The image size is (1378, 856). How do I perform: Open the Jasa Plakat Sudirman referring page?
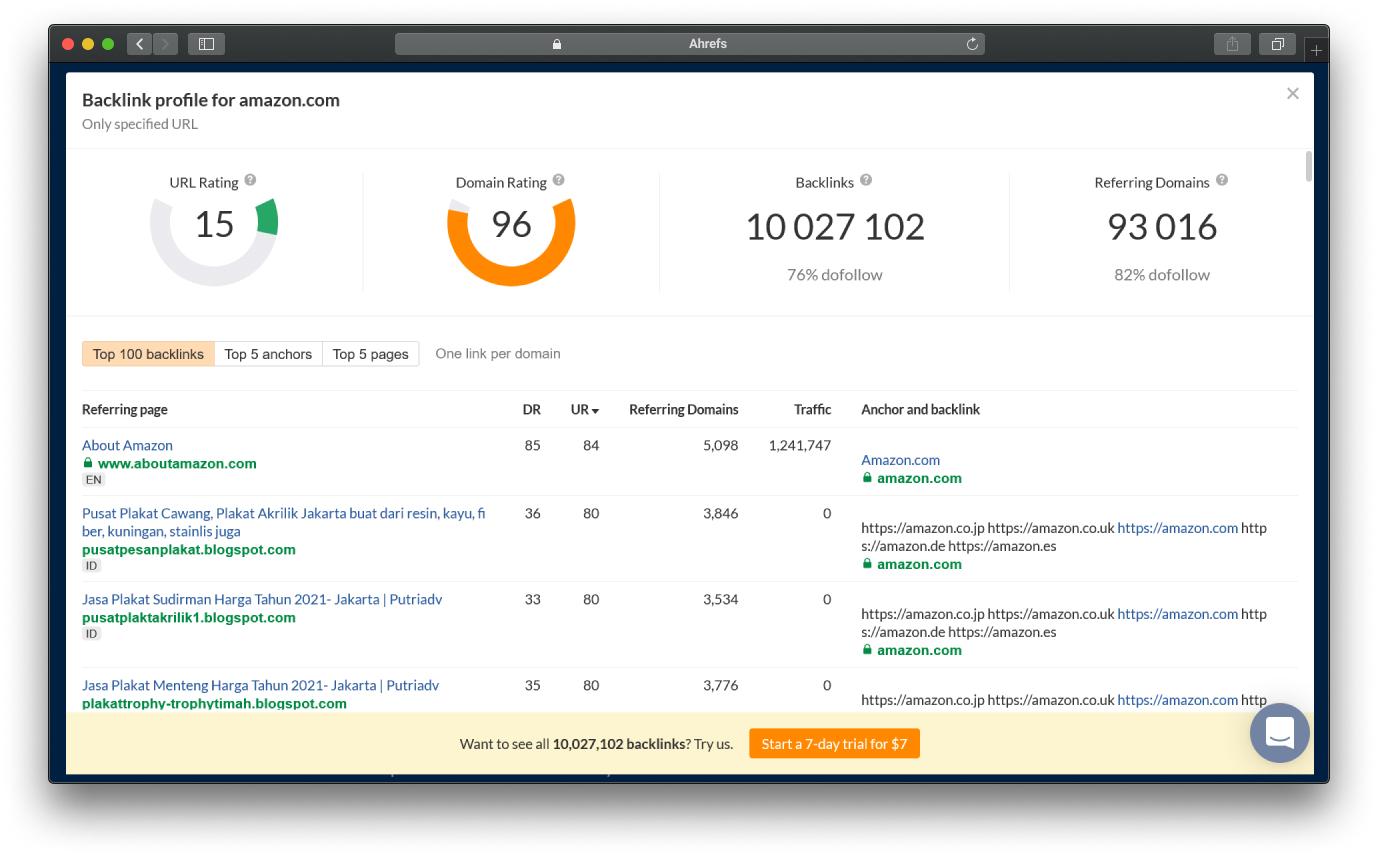(262, 600)
